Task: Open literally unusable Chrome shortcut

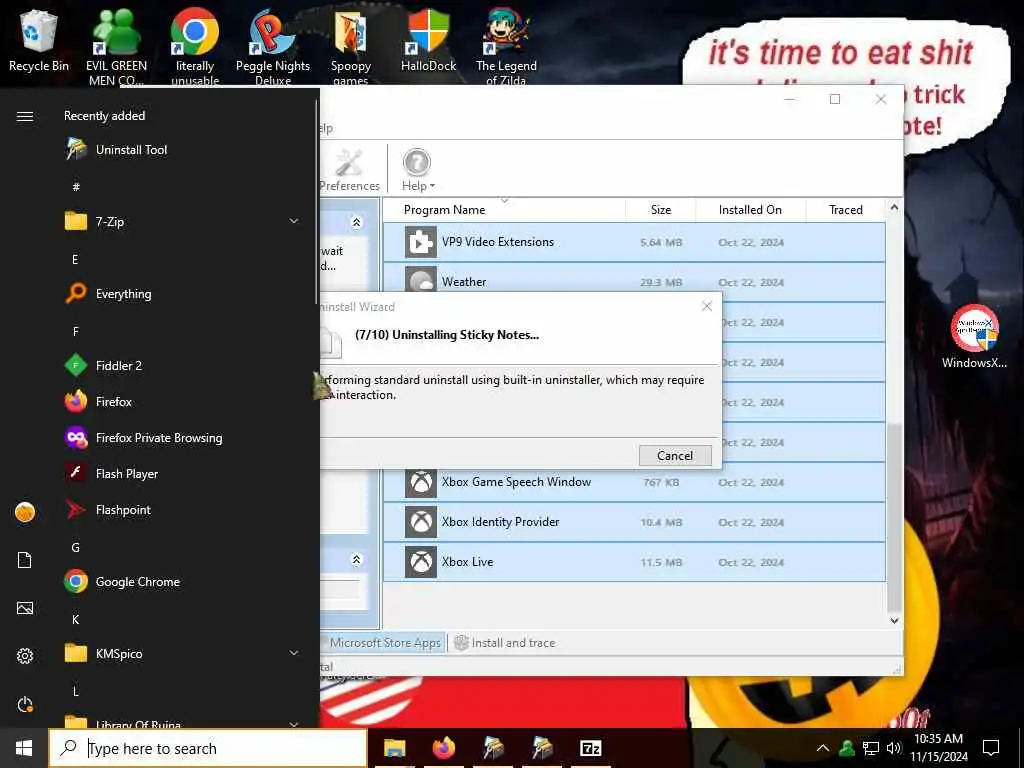Action: point(195,46)
